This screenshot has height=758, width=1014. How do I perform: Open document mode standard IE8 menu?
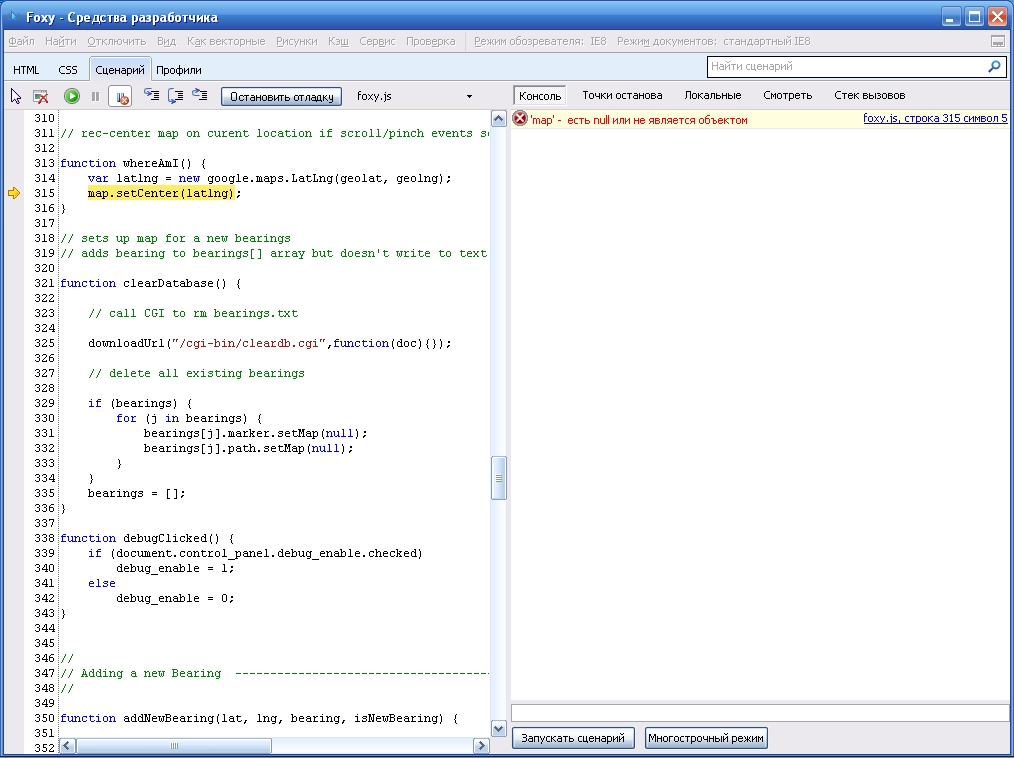(x=713, y=41)
